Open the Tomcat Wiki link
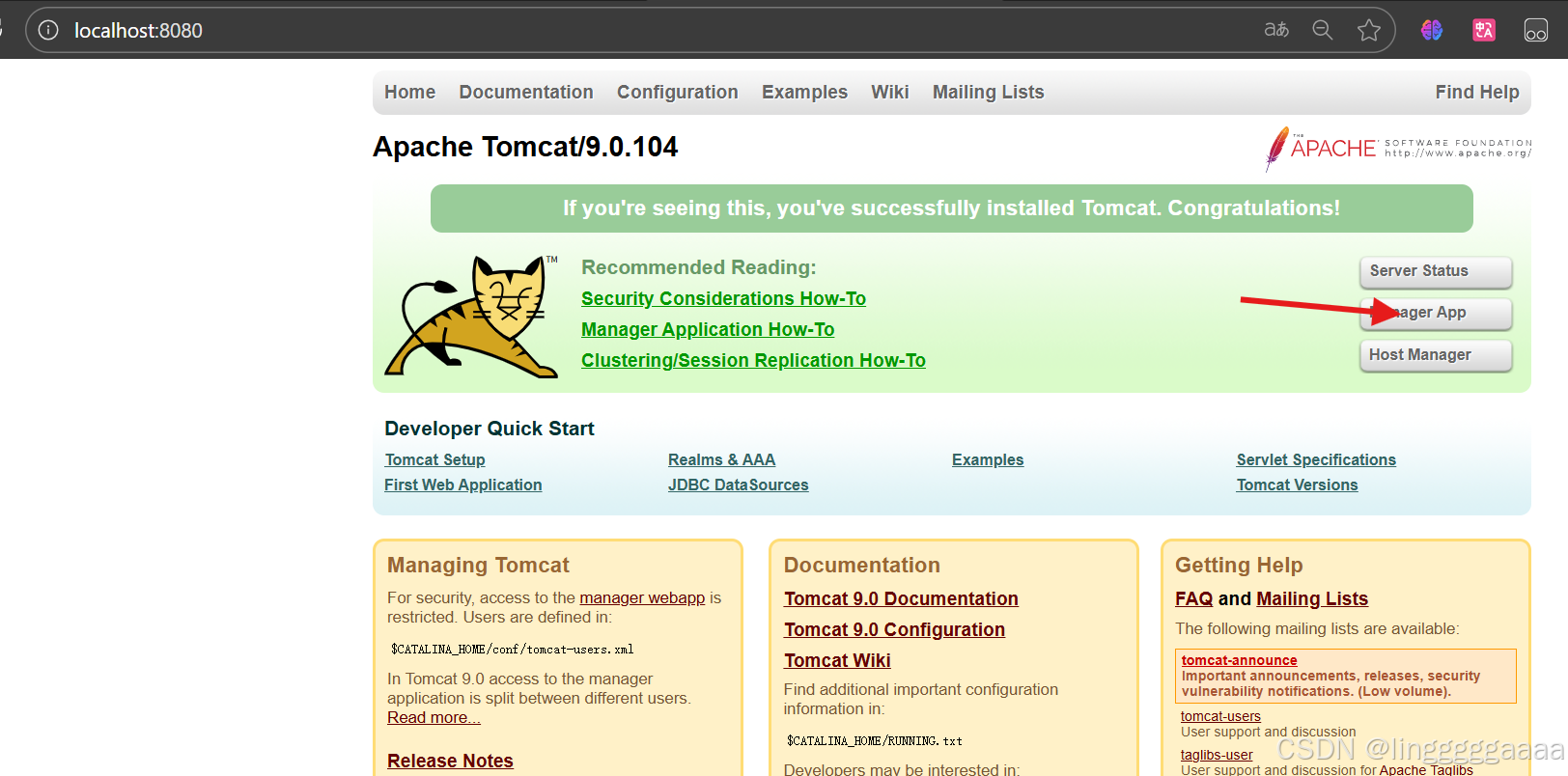Viewport: 1568px width, 776px height. click(837, 660)
